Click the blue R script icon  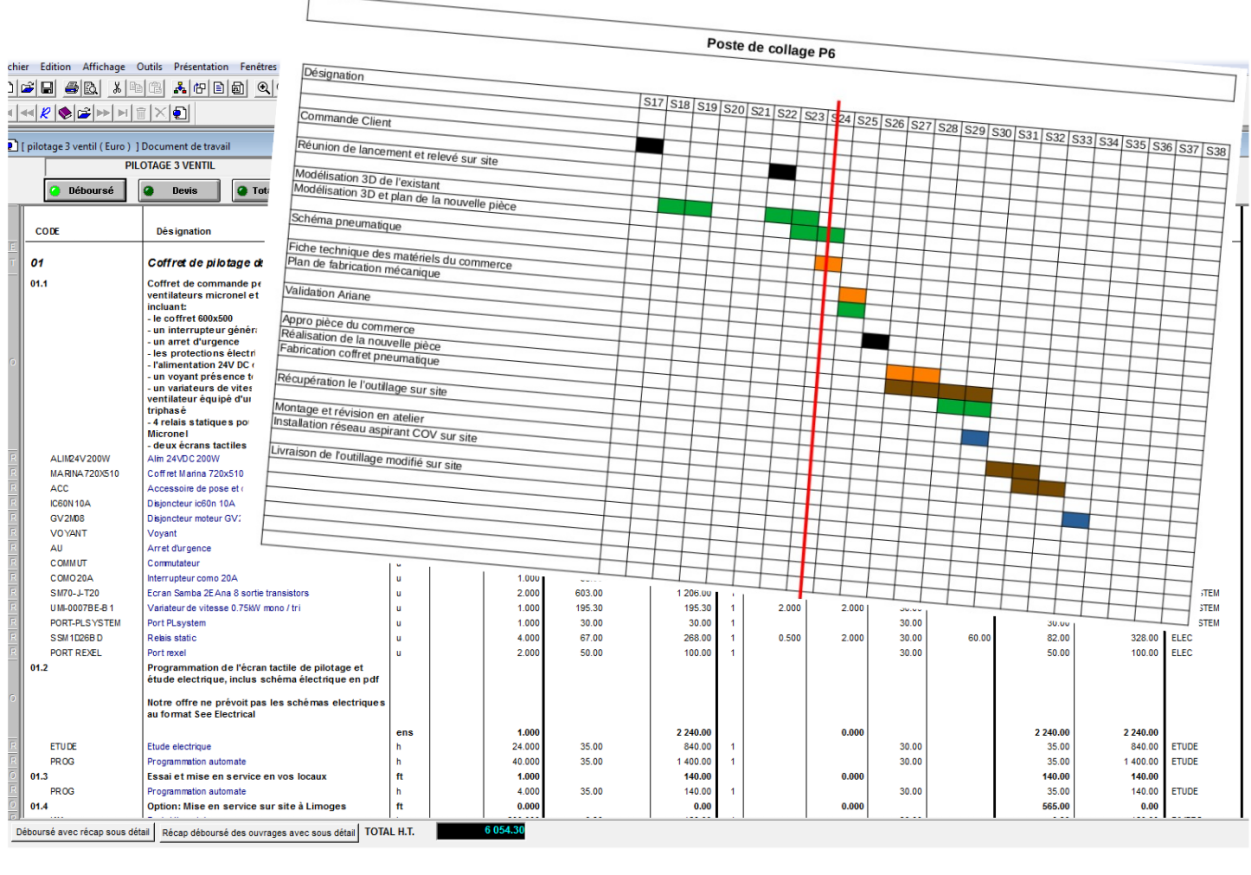pos(46,113)
